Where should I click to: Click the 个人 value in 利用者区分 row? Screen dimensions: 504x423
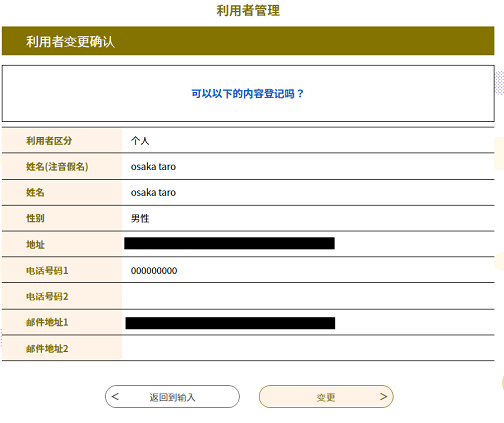(x=140, y=141)
